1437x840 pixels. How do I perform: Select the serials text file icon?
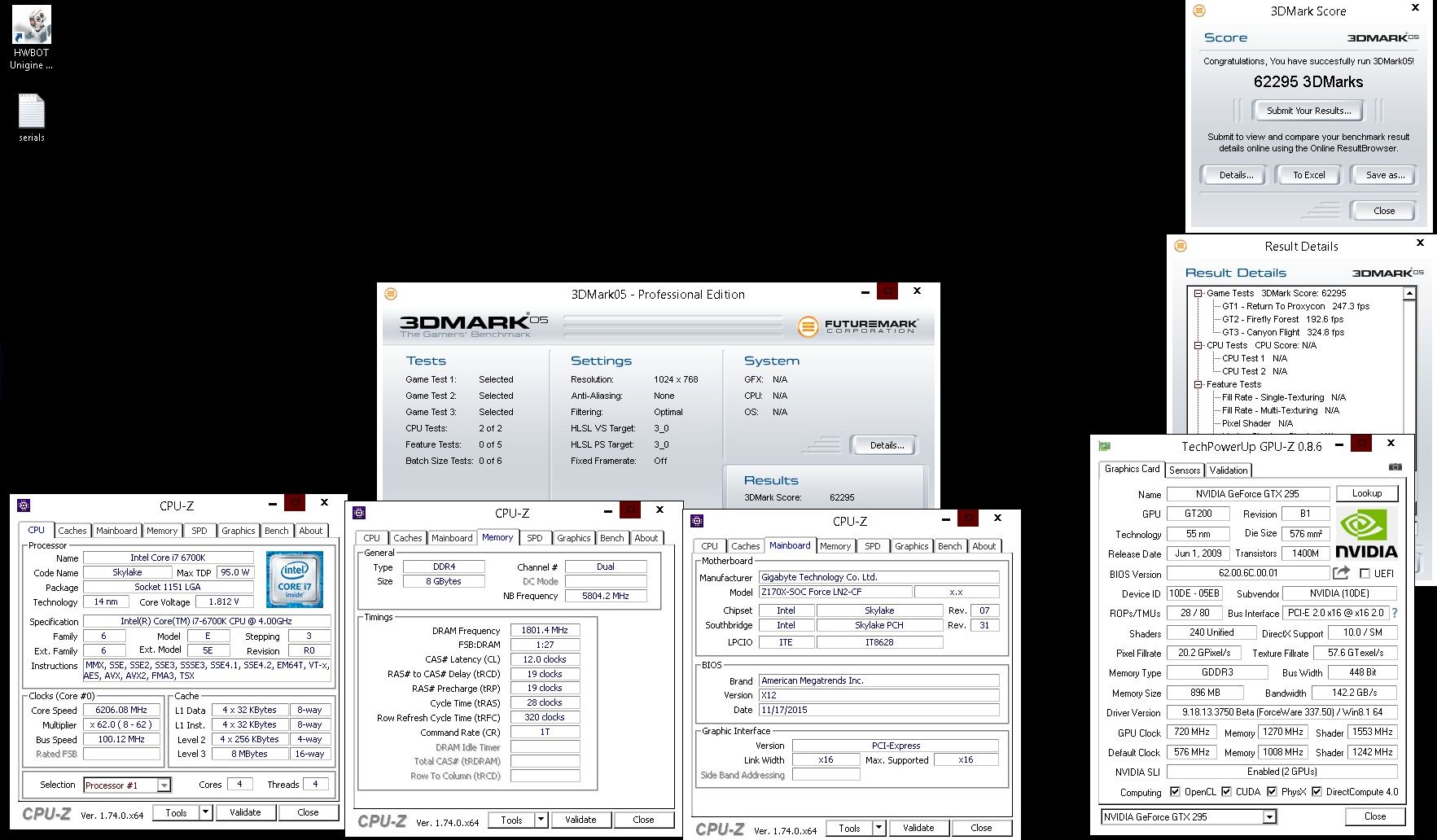click(31, 118)
